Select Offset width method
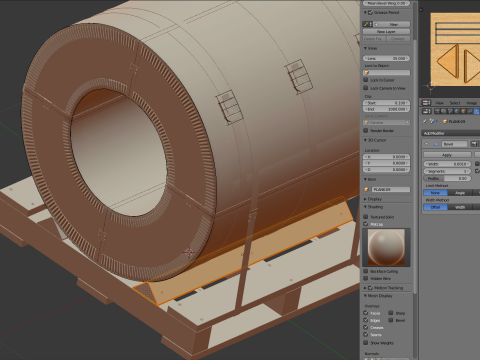Viewport: 480px width, 360px height. coord(435,207)
